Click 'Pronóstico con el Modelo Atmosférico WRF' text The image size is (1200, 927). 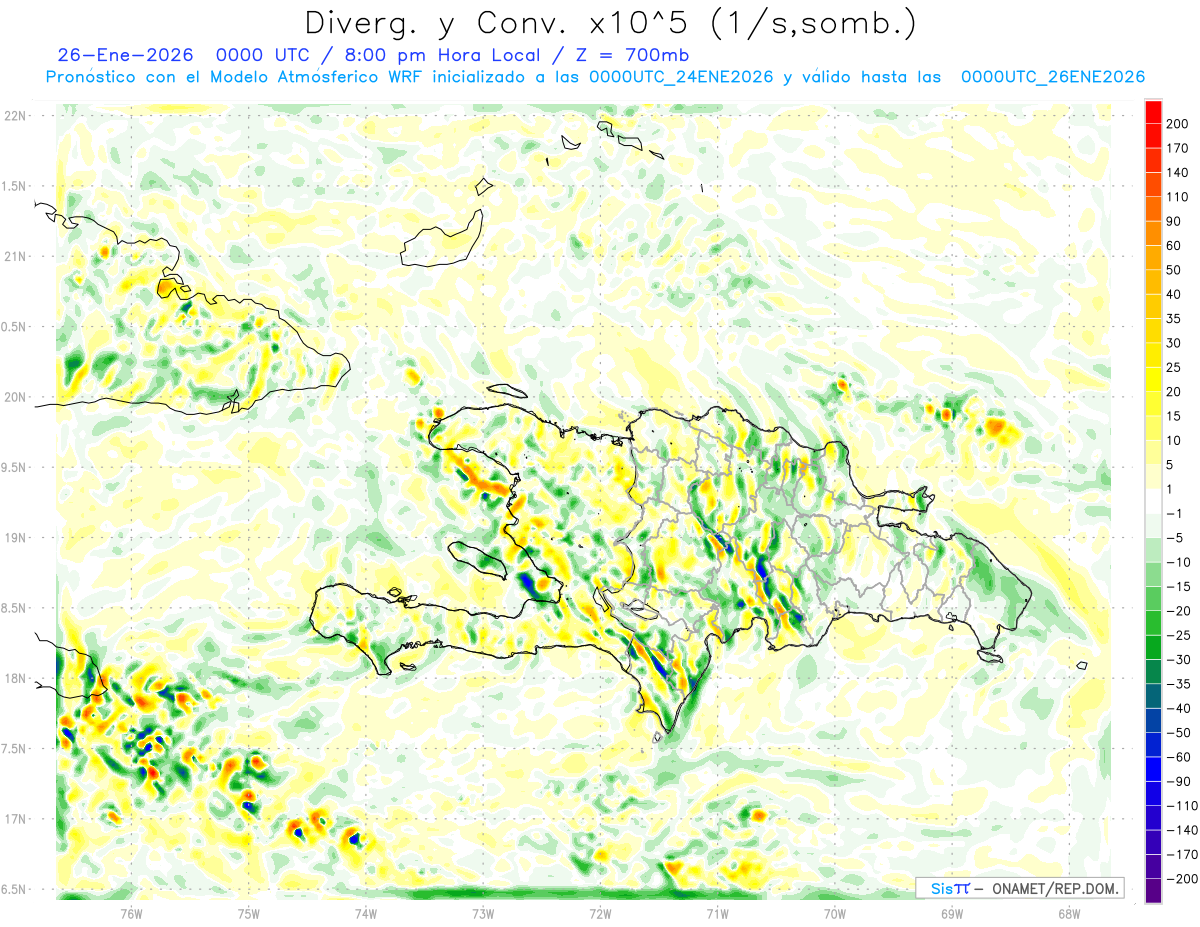click(236, 77)
